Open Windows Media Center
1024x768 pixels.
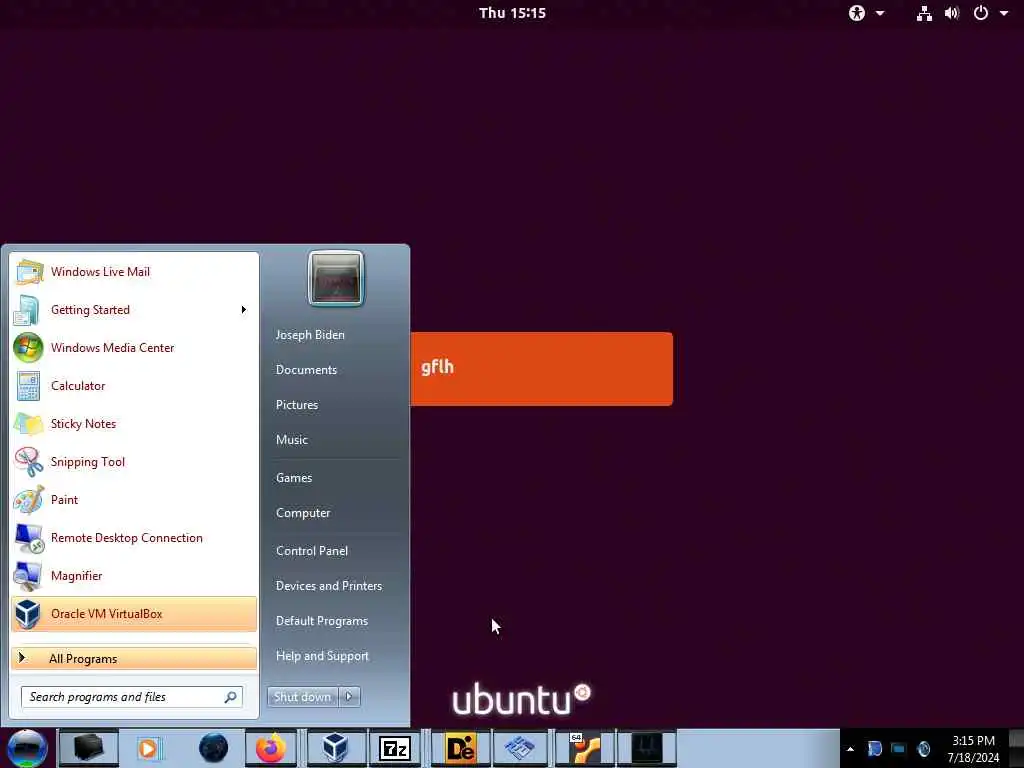click(x=134, y=347)
